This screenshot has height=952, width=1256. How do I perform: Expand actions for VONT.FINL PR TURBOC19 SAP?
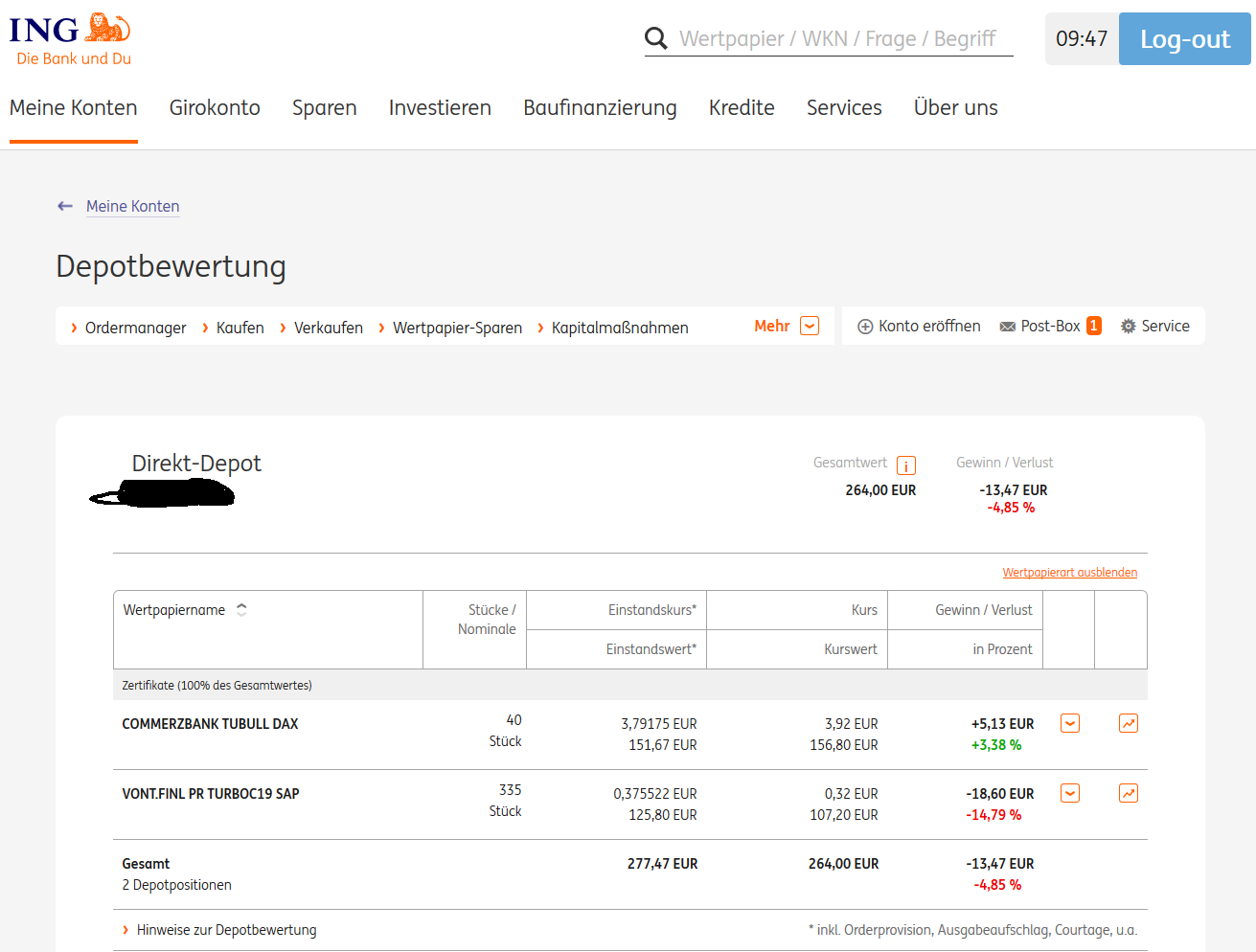(x=1070, y=793)
